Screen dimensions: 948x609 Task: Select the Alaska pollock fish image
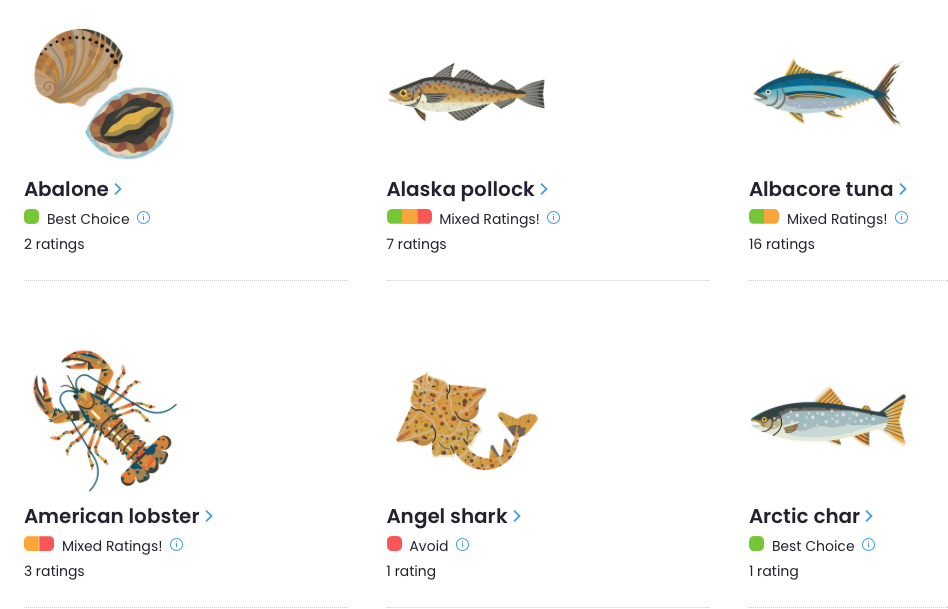(x=466, y=93)
